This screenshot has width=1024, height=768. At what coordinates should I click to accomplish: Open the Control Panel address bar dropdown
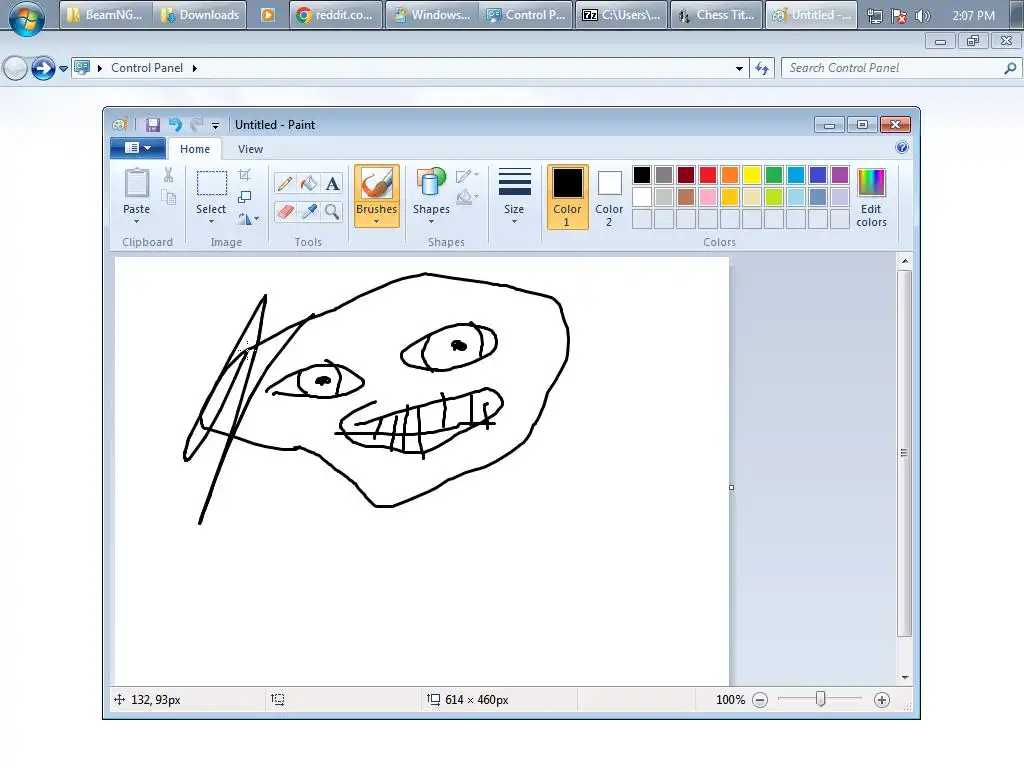tap(739, 68)
